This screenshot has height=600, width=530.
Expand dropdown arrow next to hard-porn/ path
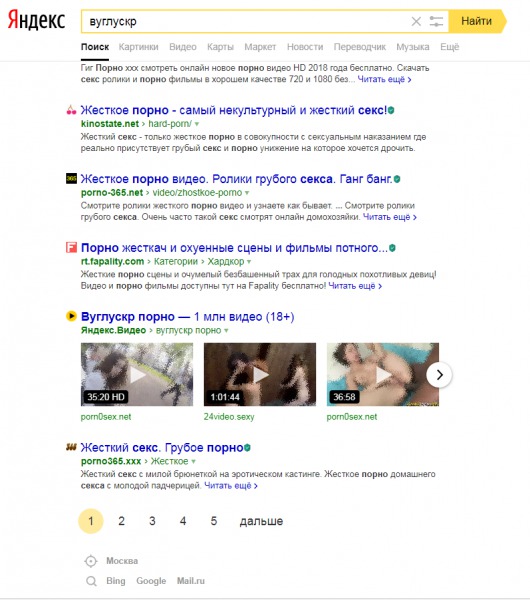click(x=197, y=124)
